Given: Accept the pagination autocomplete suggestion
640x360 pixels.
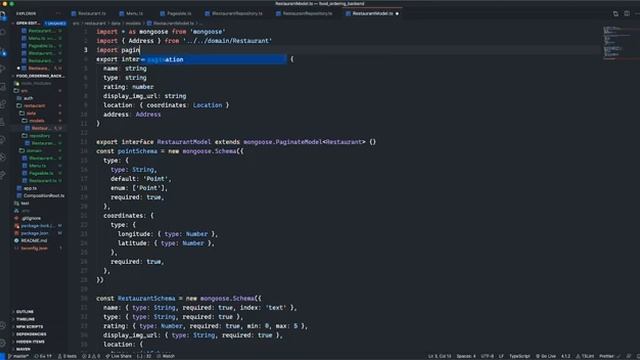Looking at the screenshot, I should click(x=213, y=60).
